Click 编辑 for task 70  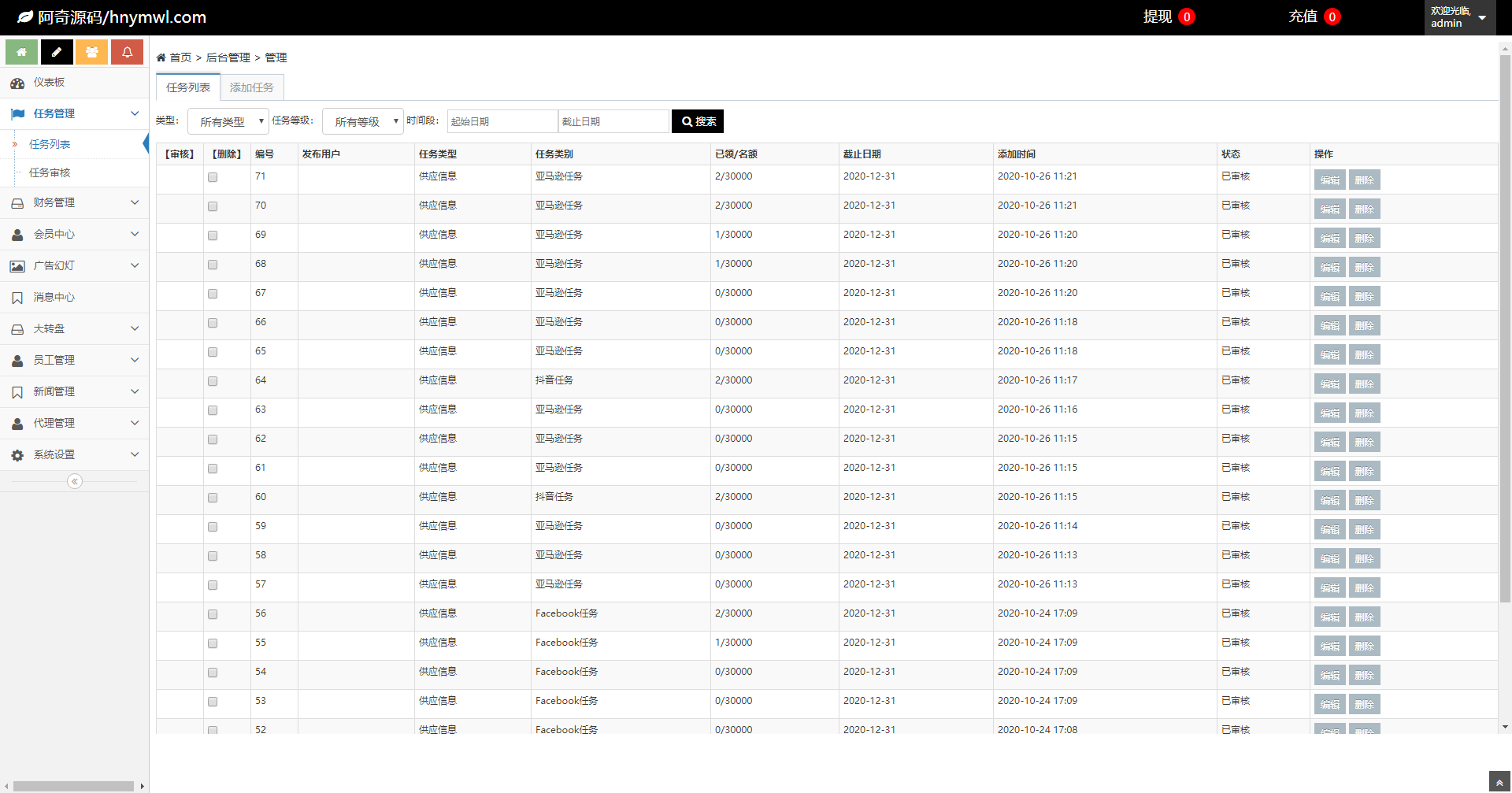pos(1329,209)
